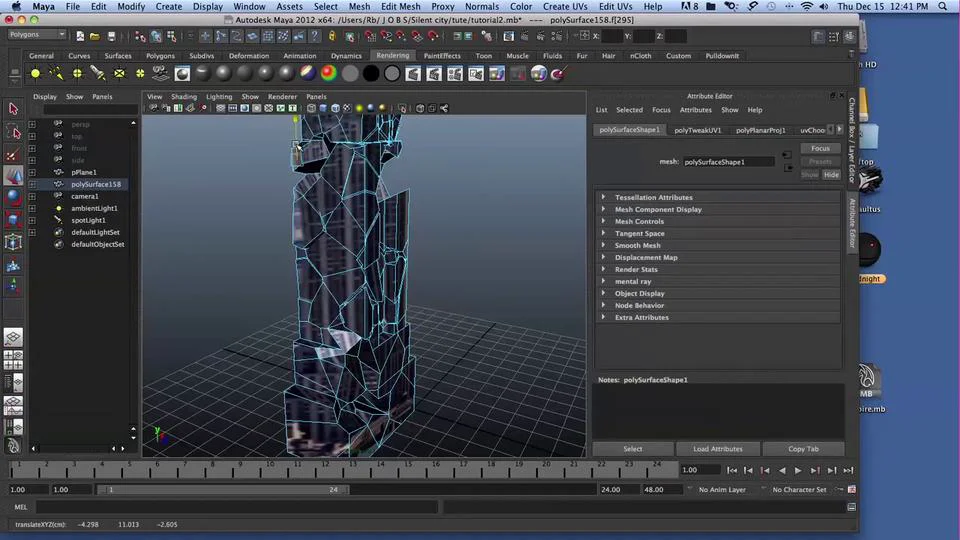Toggle the Attribute Editor vertical side tab
Viewport: 960px width, 540px height.
coord(852,223)
